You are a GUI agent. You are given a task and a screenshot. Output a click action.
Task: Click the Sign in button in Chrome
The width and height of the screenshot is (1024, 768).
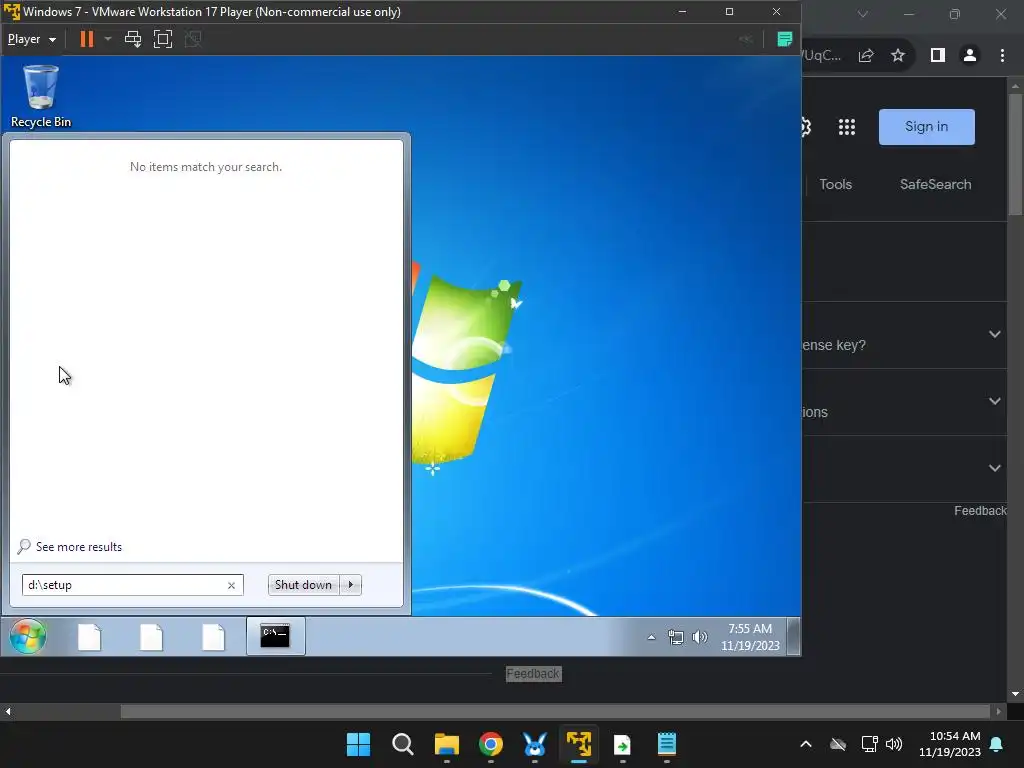click(926, 127)
